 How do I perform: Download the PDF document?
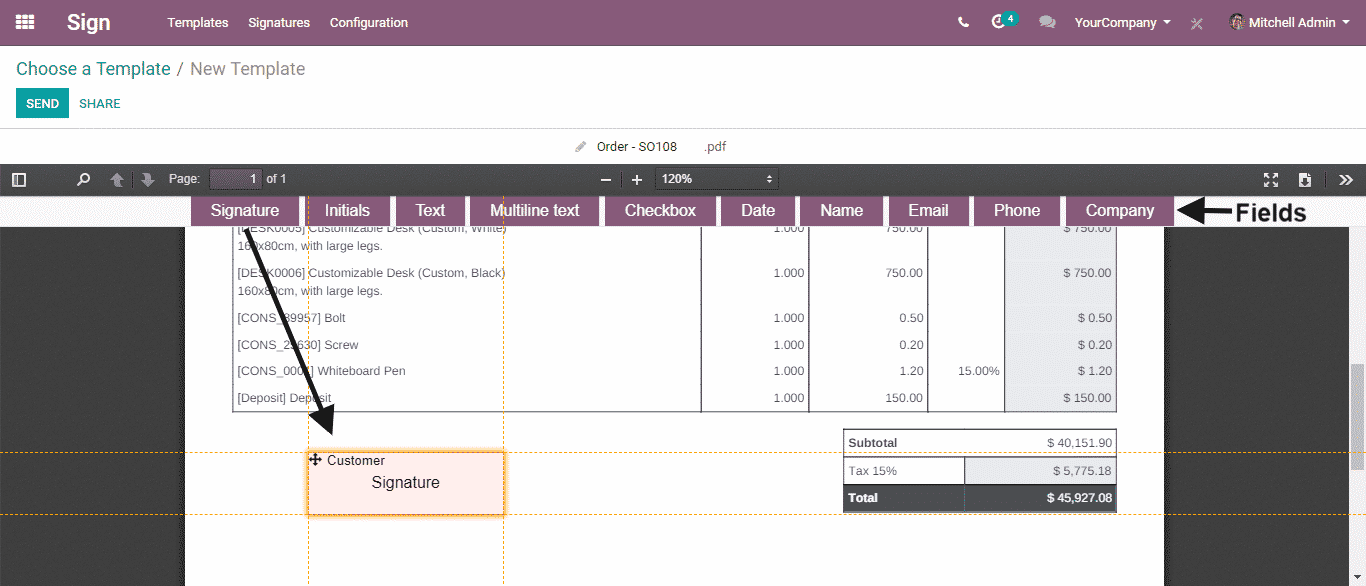click(1305, 180)
